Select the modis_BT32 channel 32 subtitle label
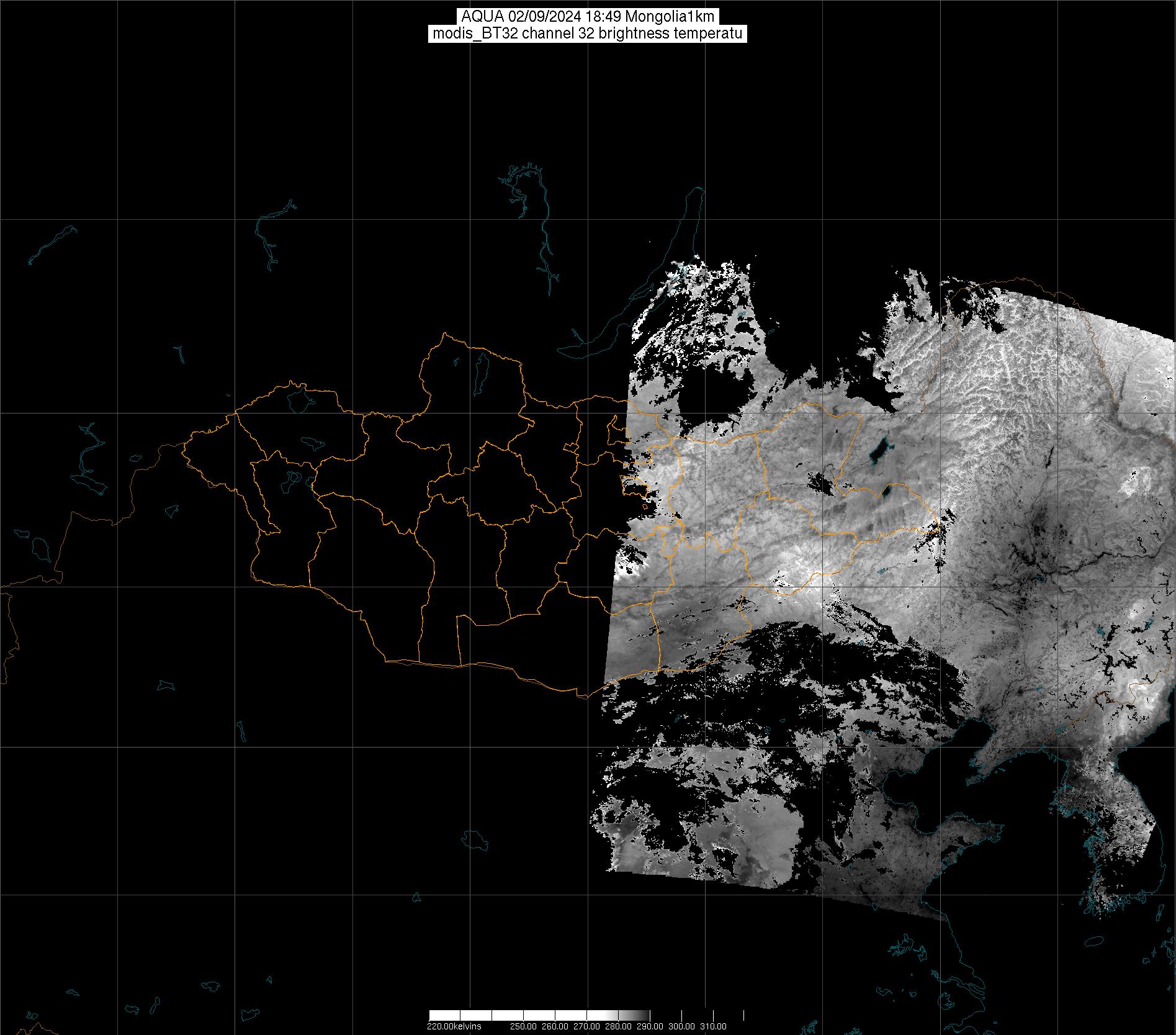This screenshot has height=1035, width=1176. coord(587,34)
